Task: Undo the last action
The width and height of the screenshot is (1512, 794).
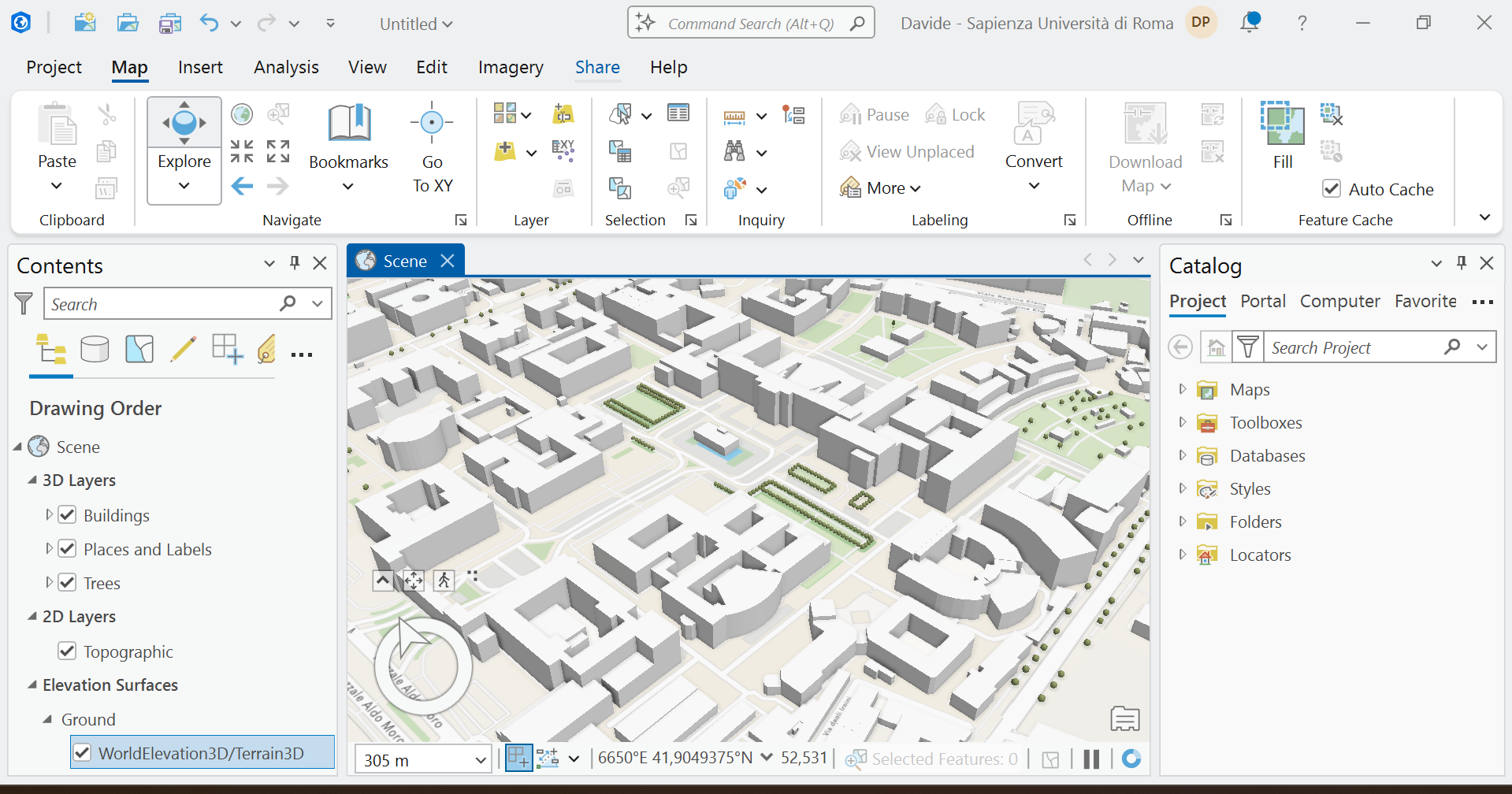Action: point(209,23)
